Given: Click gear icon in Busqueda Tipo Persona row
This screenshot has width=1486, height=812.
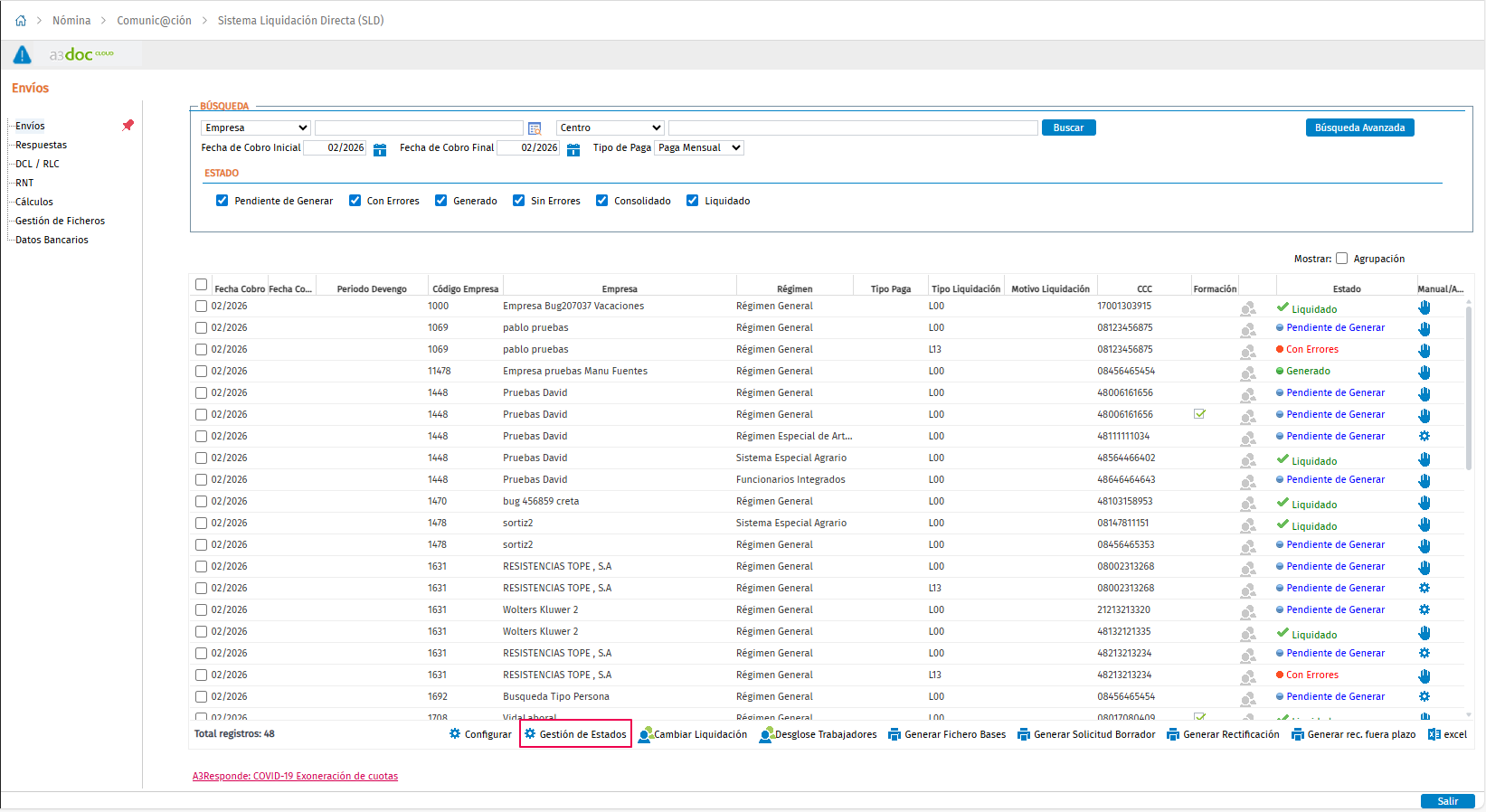Looking at the screenshot, I should 1424,696.
